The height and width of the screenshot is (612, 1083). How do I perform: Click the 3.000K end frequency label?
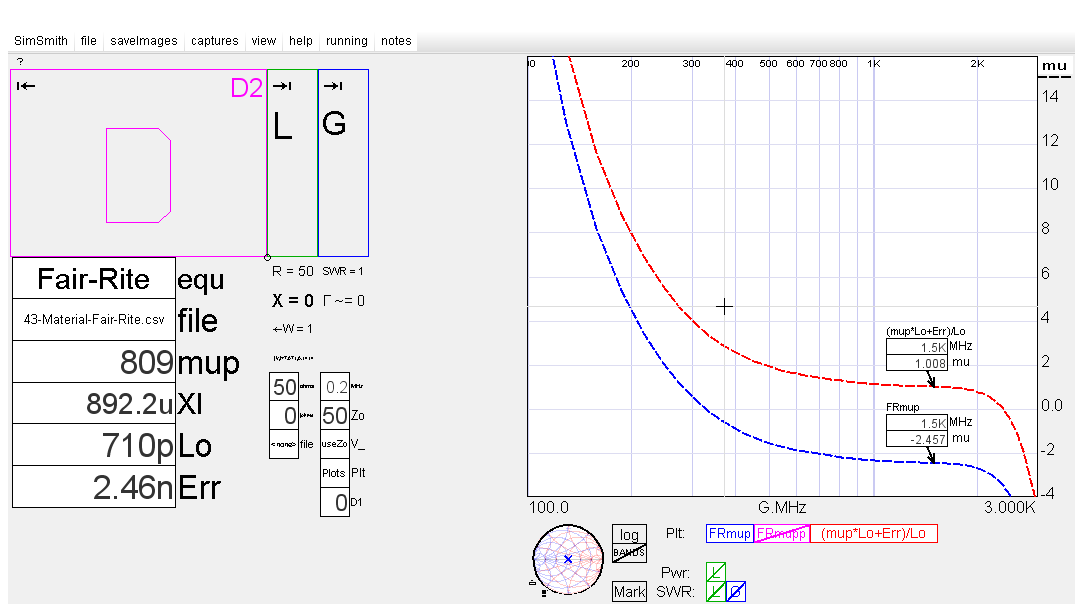pyautogui.click(x=1010, y=508)
